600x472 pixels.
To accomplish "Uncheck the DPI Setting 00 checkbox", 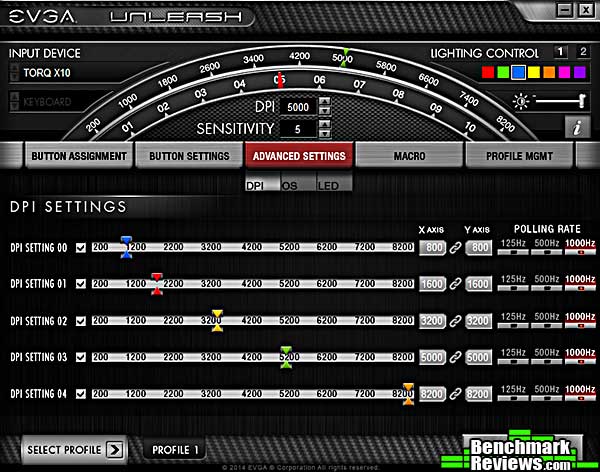I will [81, 248].
